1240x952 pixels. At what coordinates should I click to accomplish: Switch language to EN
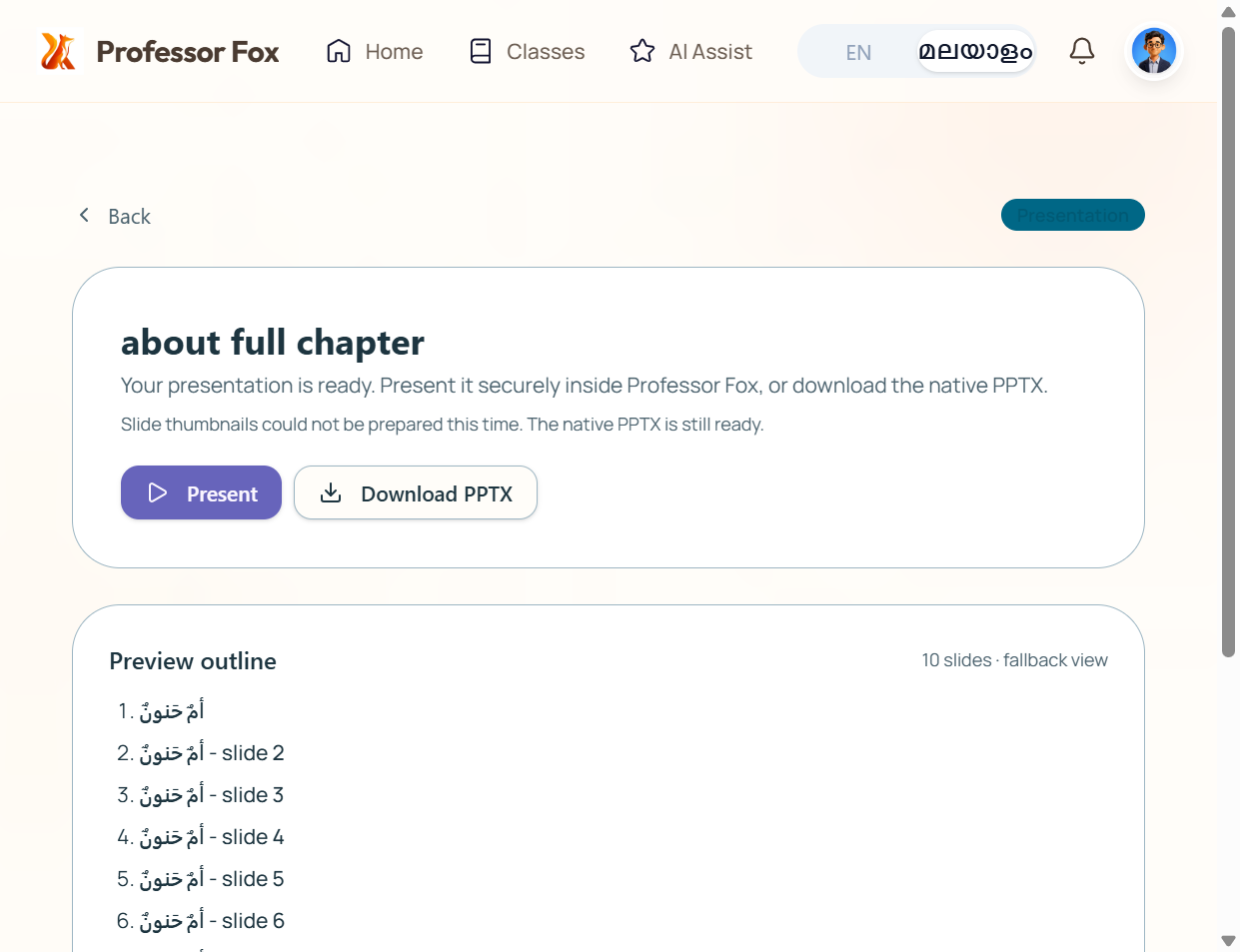pos(858,52)
